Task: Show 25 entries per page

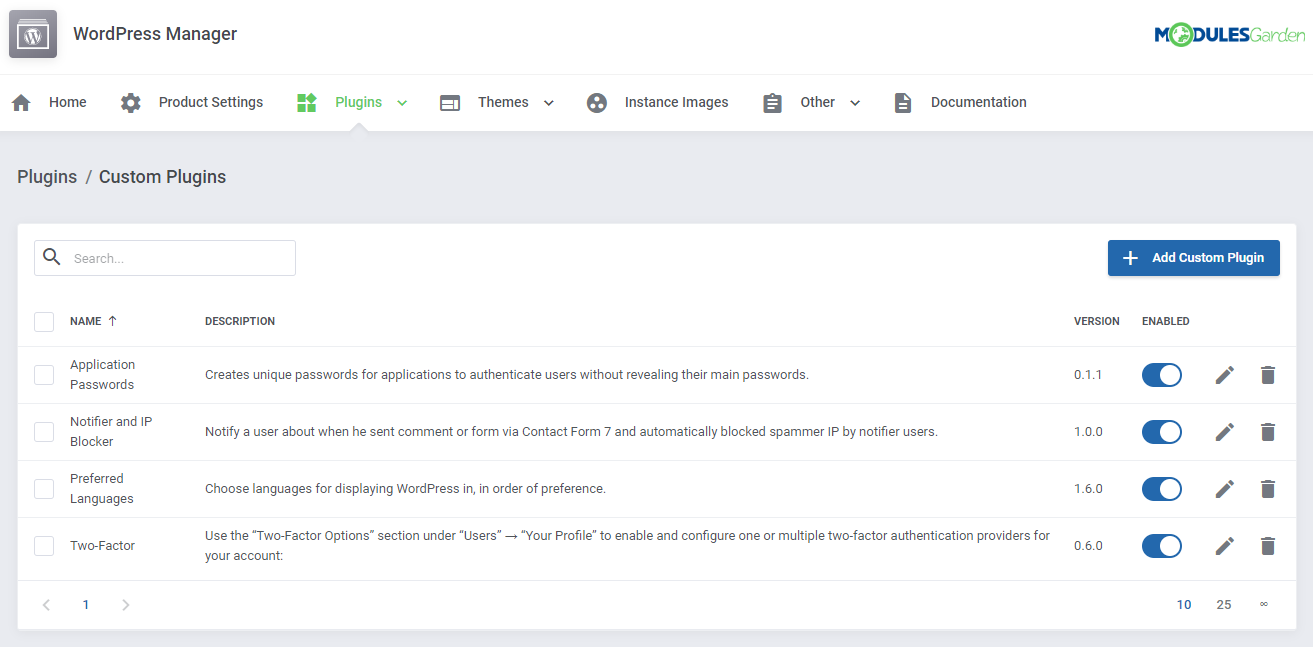Action: (1224, 605)
